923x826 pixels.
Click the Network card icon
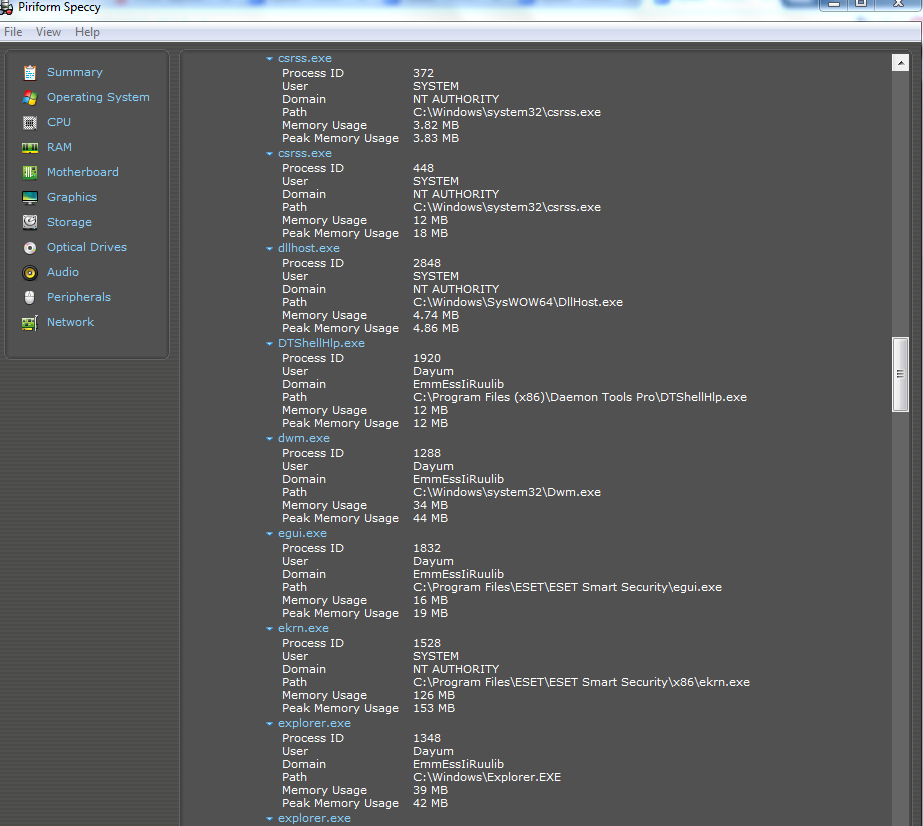[30, 323]
